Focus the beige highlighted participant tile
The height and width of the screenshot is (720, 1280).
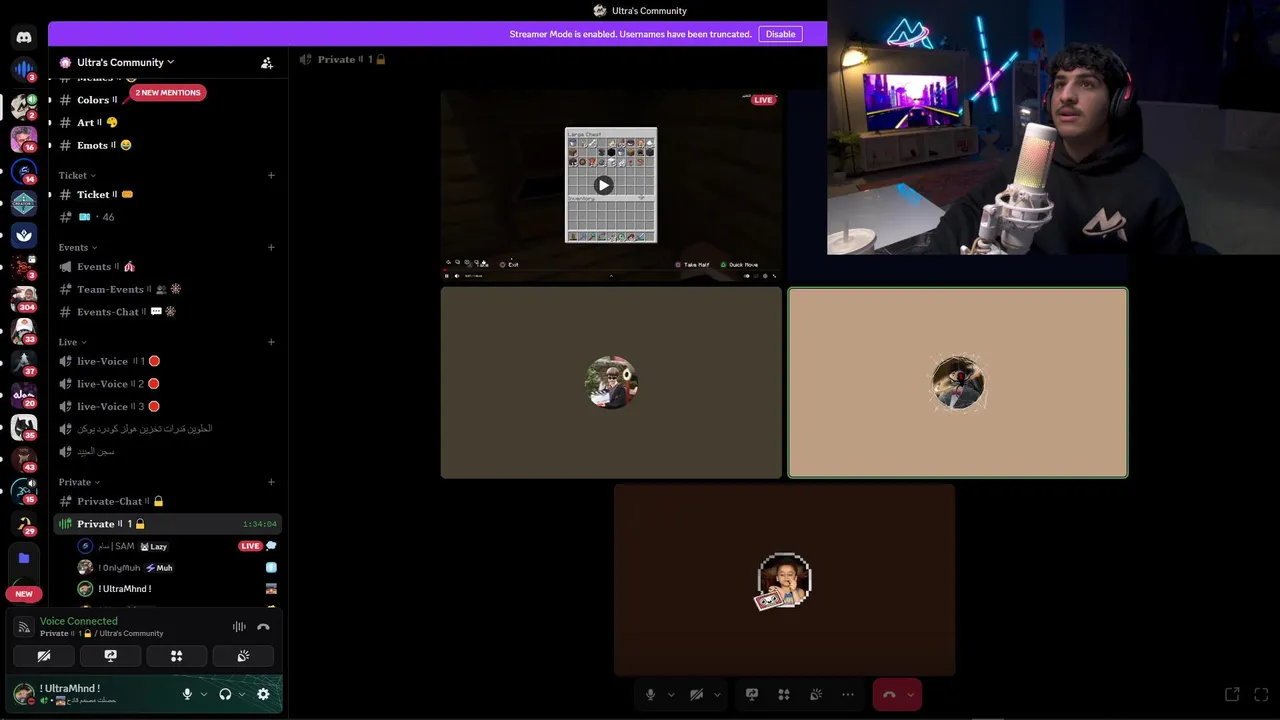tap(958, 383)
